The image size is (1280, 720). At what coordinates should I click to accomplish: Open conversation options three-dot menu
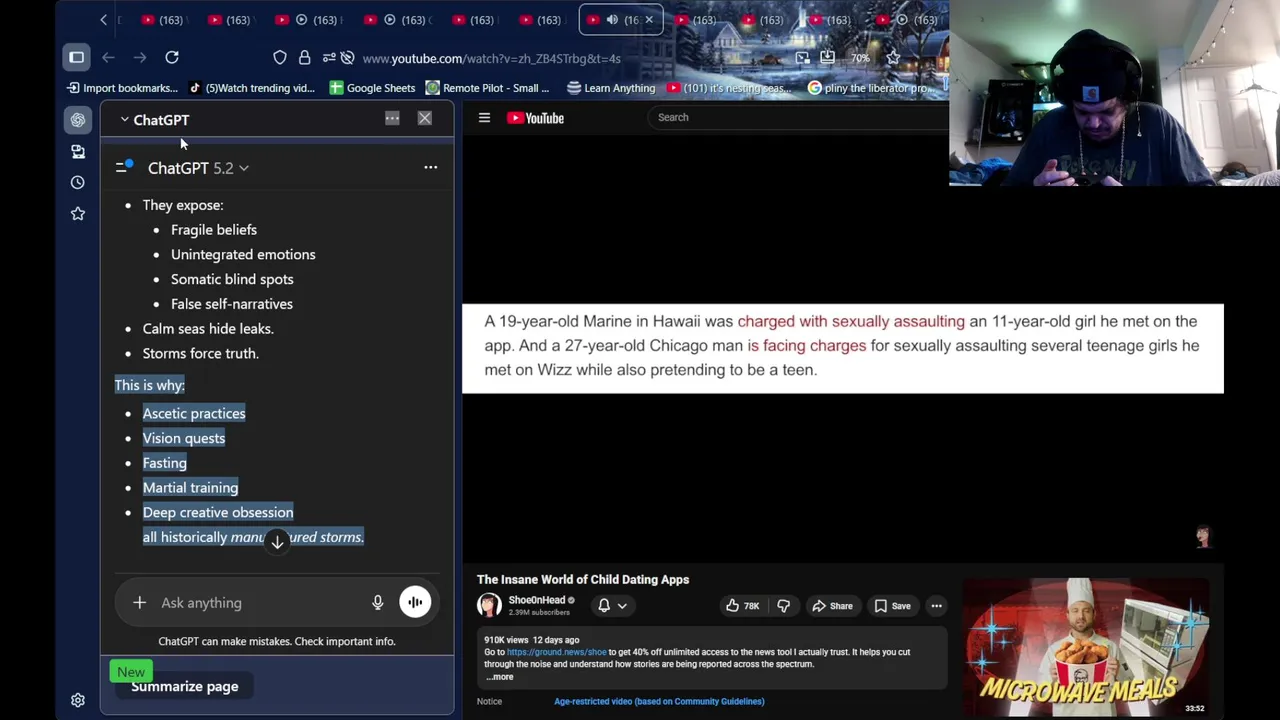[430, 167]
